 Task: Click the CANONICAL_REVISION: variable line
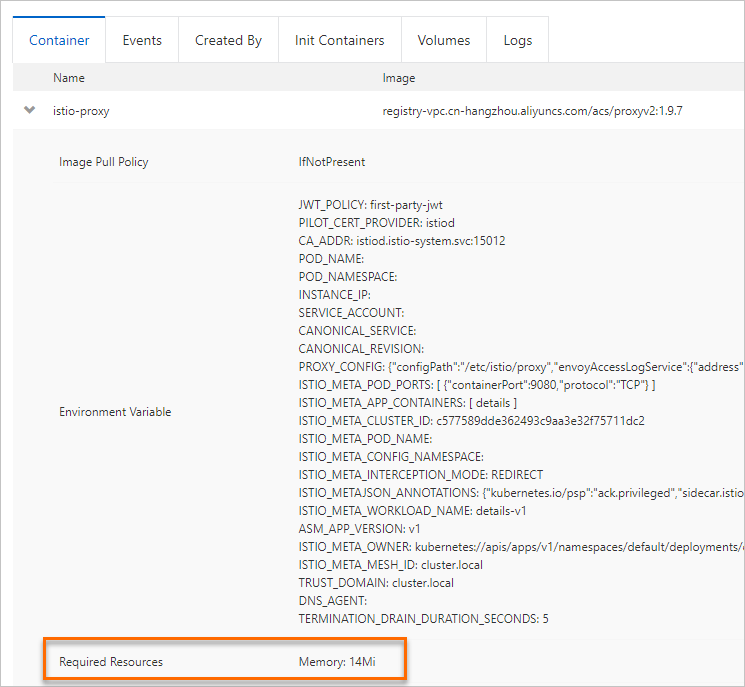coord(361,349)
